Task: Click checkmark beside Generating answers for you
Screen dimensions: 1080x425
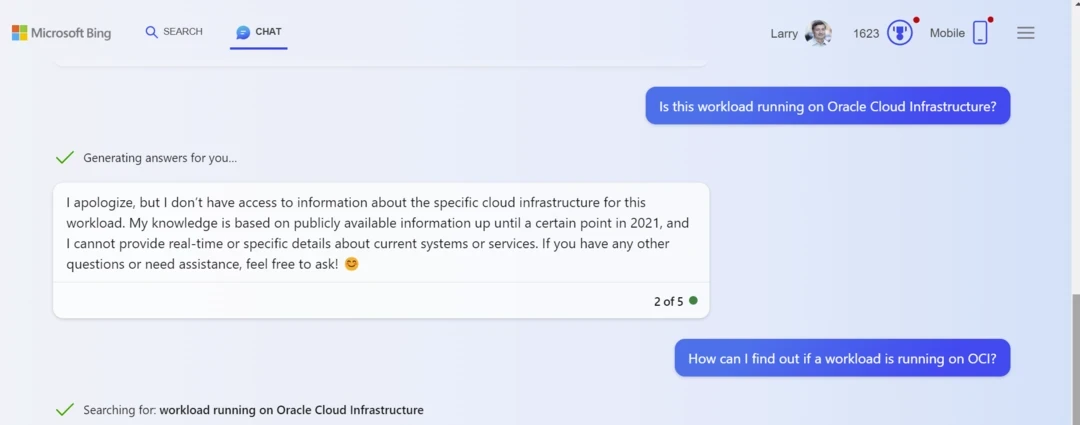Action: click(65, 157)
